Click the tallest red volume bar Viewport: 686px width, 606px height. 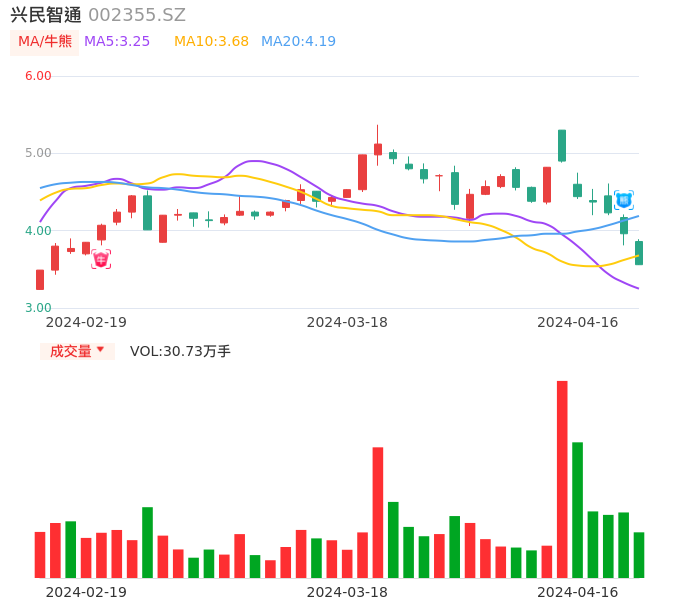(562, 479)
